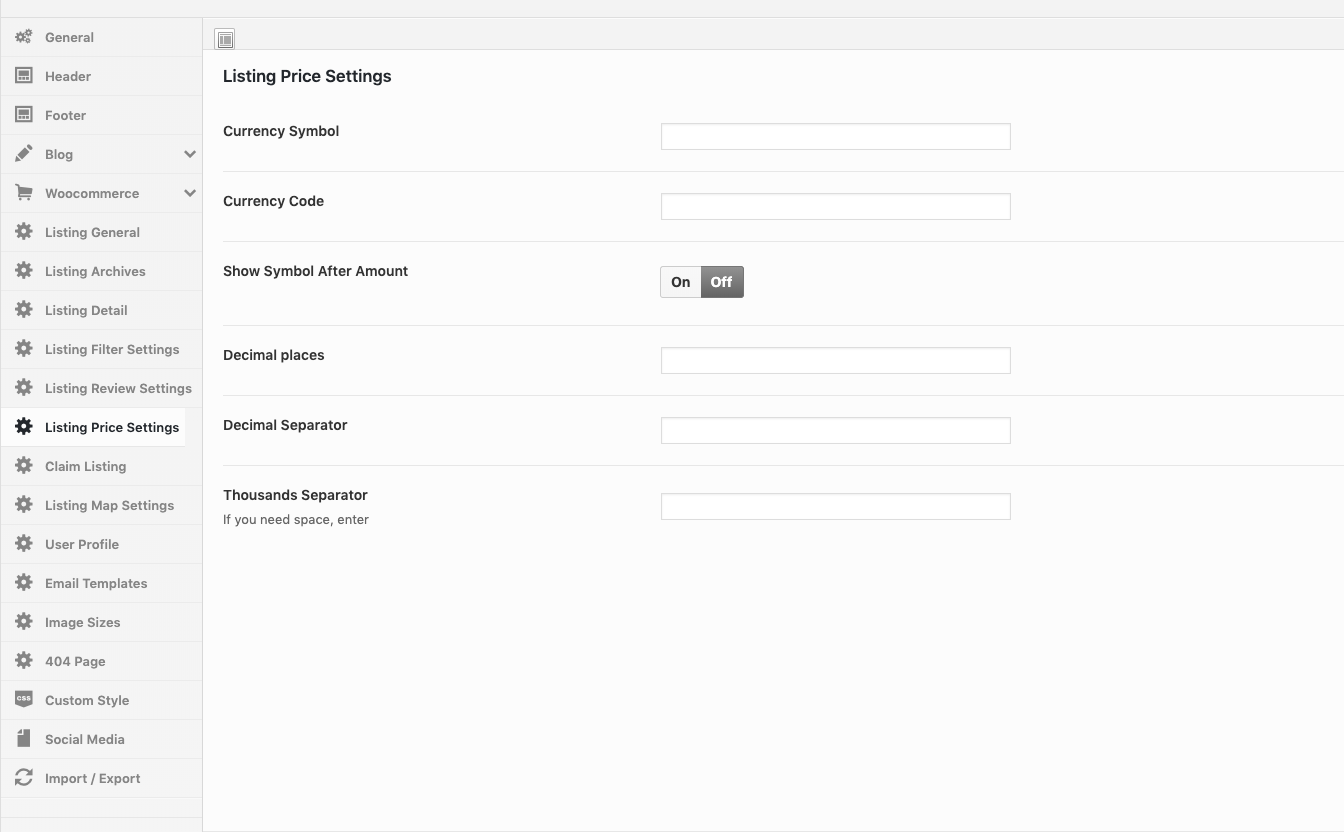Click the Social Media document icon
This screenshot has width=1344, height=832.
(x=24, y=739)
